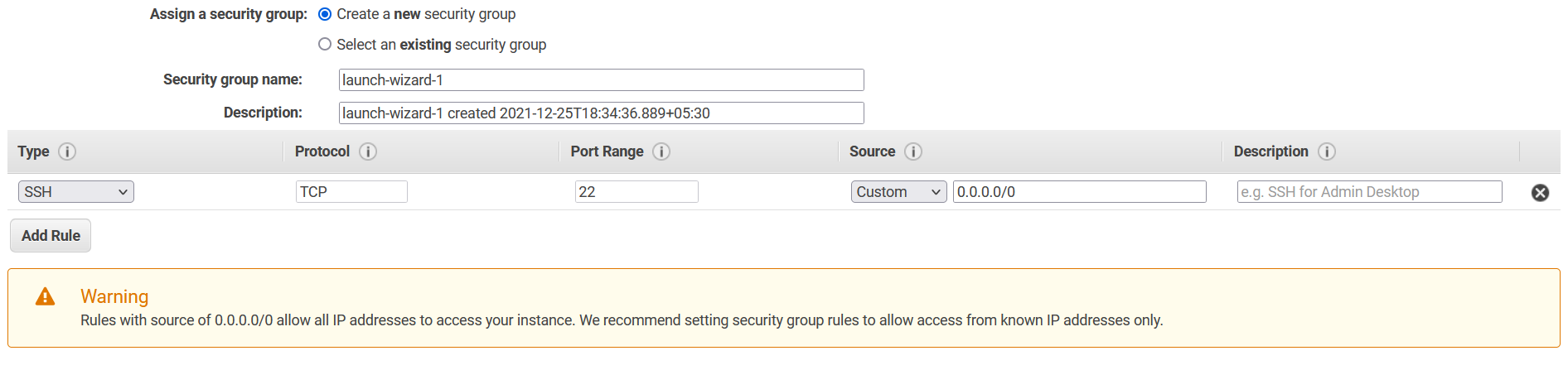Click the TCP protocol field
This screenshot has height=370, width=1568.
click(351, 192)
